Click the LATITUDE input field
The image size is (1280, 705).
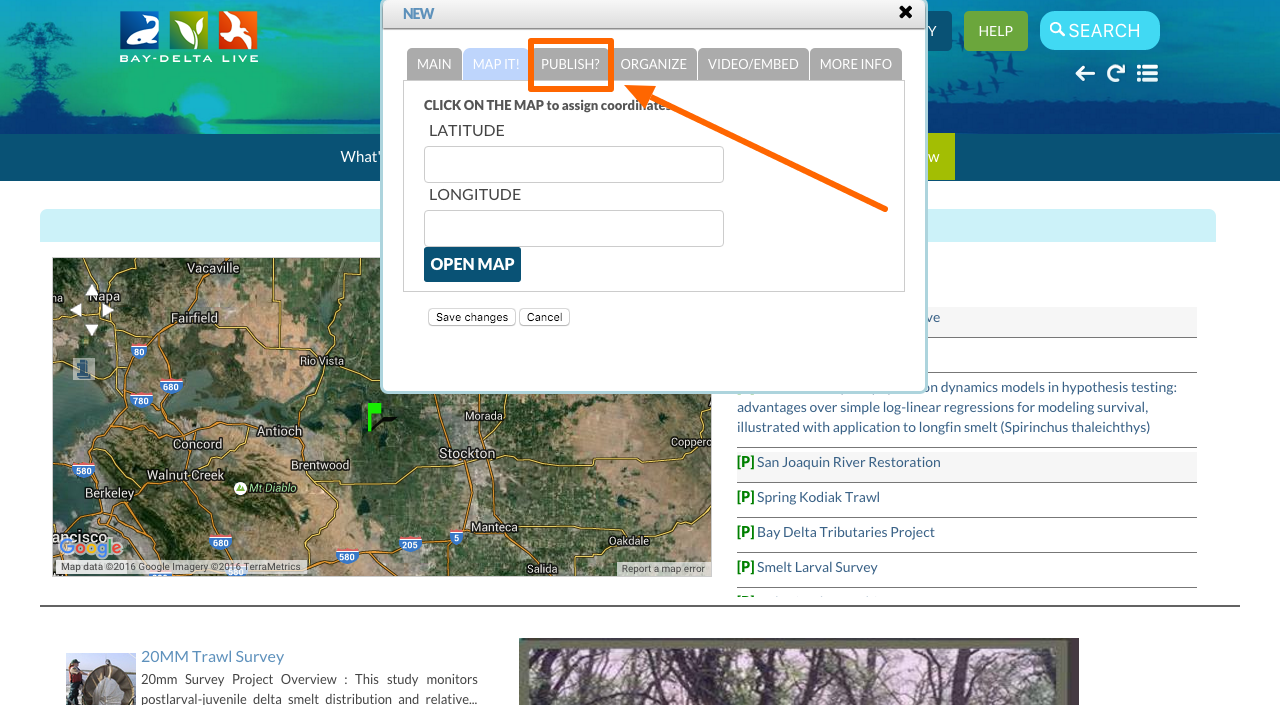[x=573, y=164]
